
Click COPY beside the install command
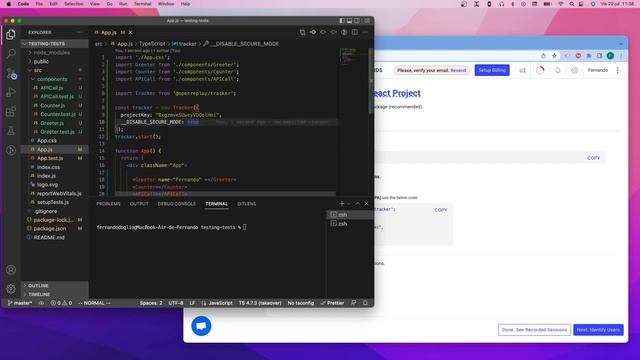(x=593, y=158)
